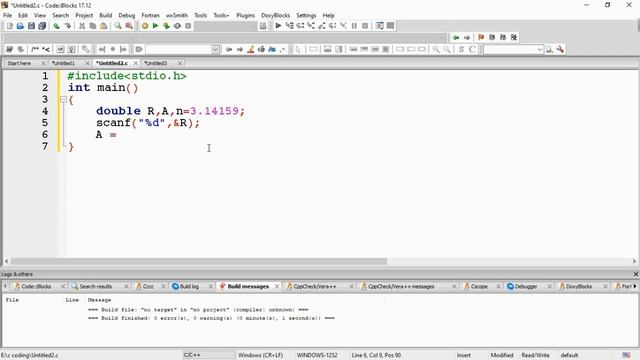Screen dimensions: 640x360
Task: Open the Cscope log tab
Action: pos(479,287)
